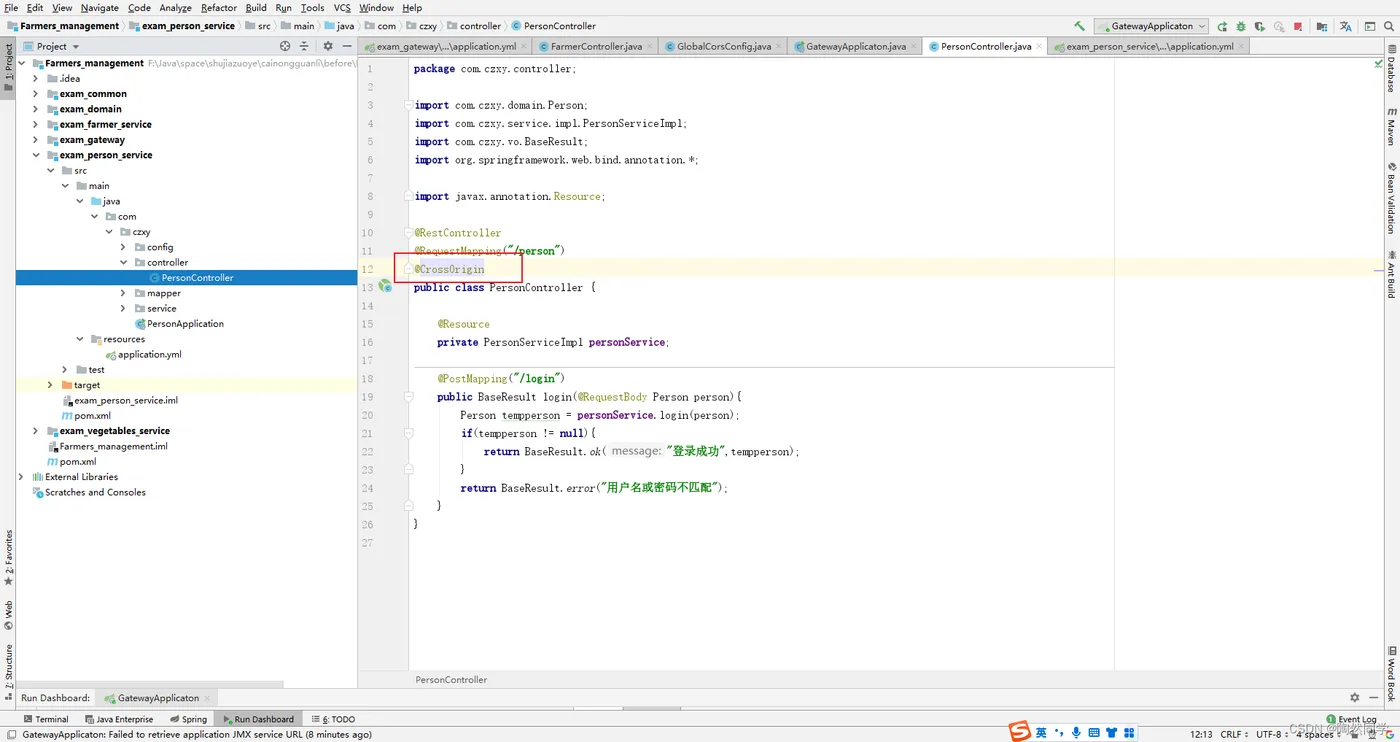This screenshot has width=1400, height=742.
Task: Select exam_person_service.iml file
Action: [125, 400]
